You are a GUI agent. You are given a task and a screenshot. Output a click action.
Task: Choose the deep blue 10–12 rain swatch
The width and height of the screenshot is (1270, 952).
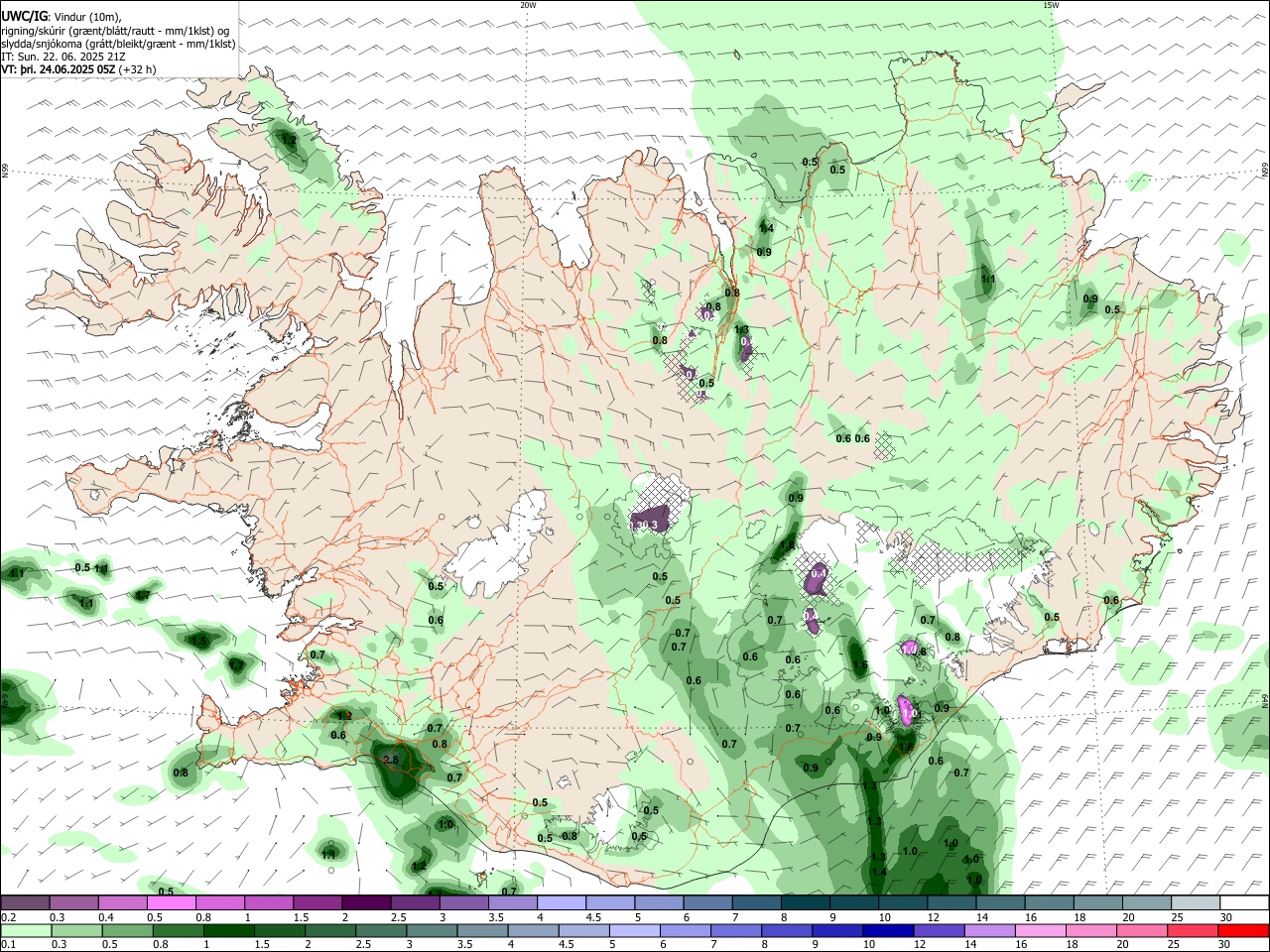(x=887, y=930)
